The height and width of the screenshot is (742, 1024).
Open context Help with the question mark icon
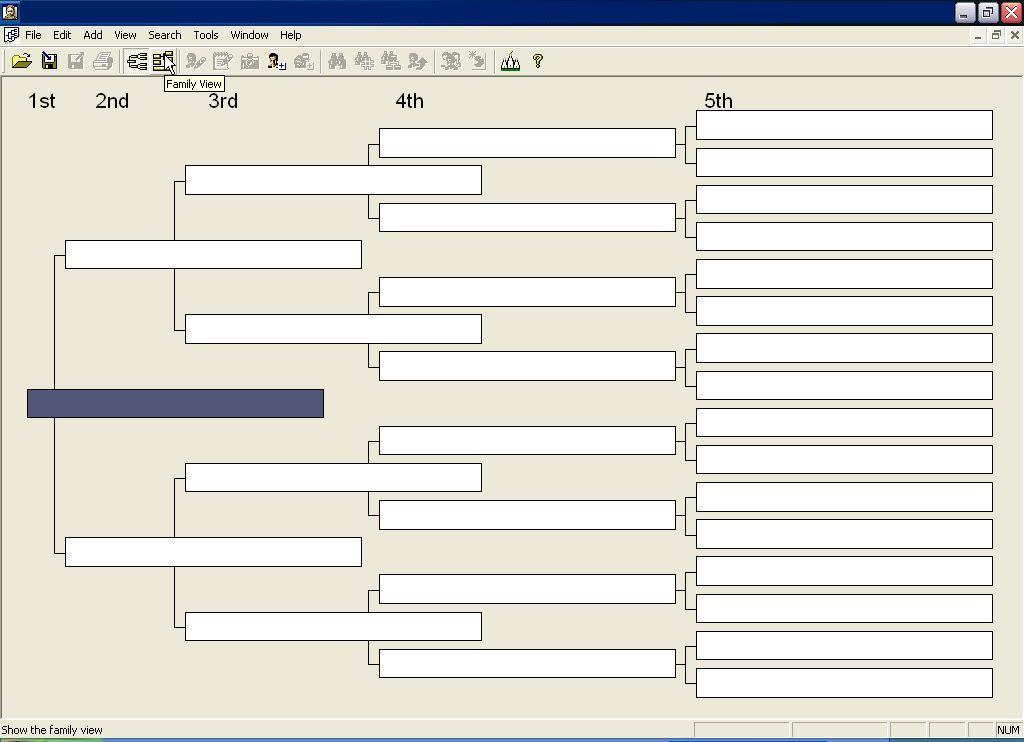coord(537,61)
